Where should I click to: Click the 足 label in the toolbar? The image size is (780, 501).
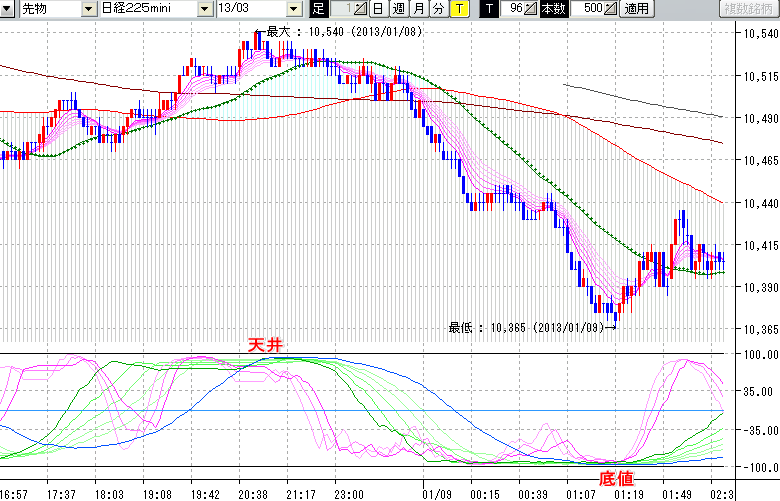pyautogui.click(x=319, y=9)
